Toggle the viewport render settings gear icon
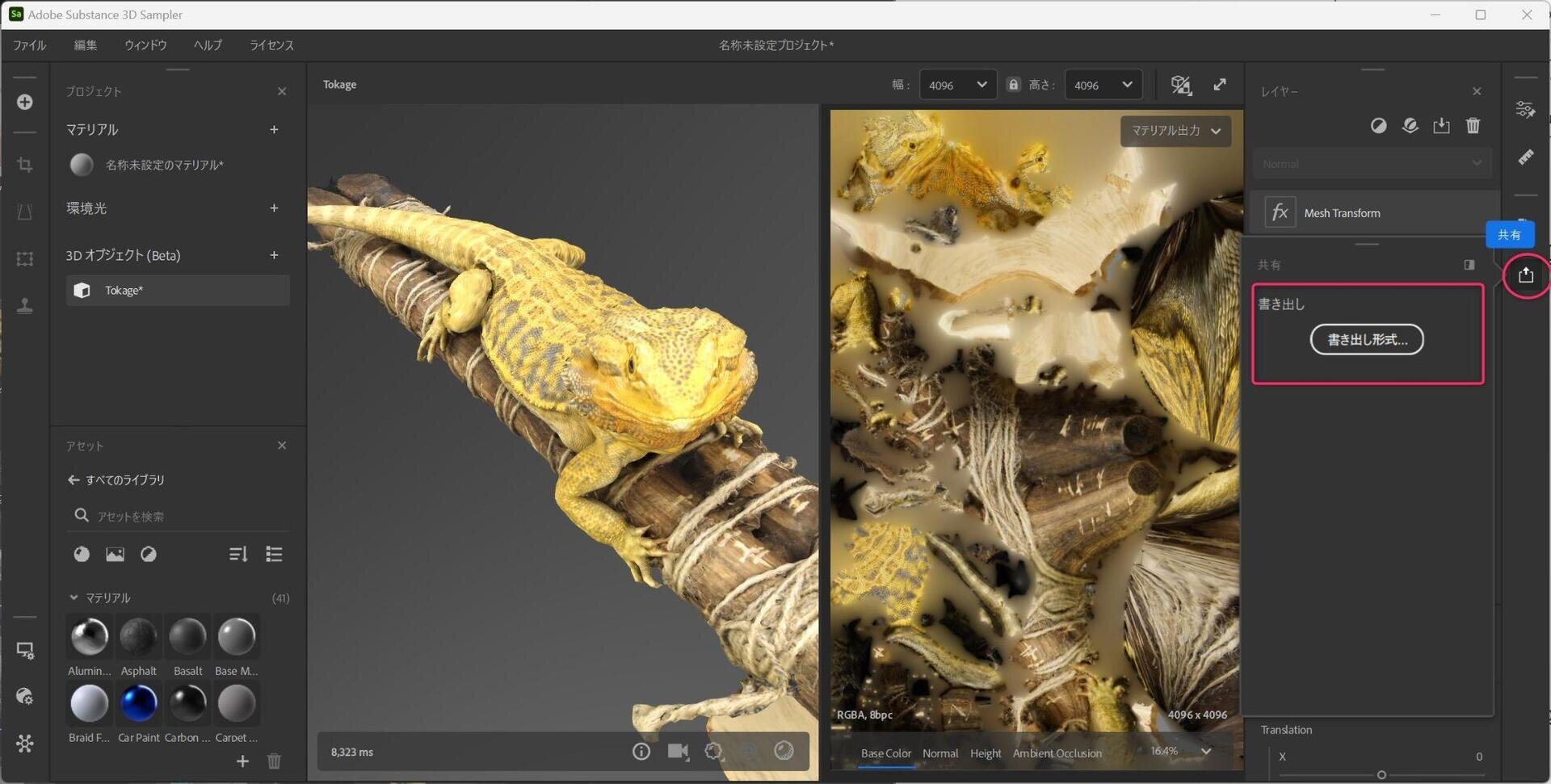 coord(713,752)
